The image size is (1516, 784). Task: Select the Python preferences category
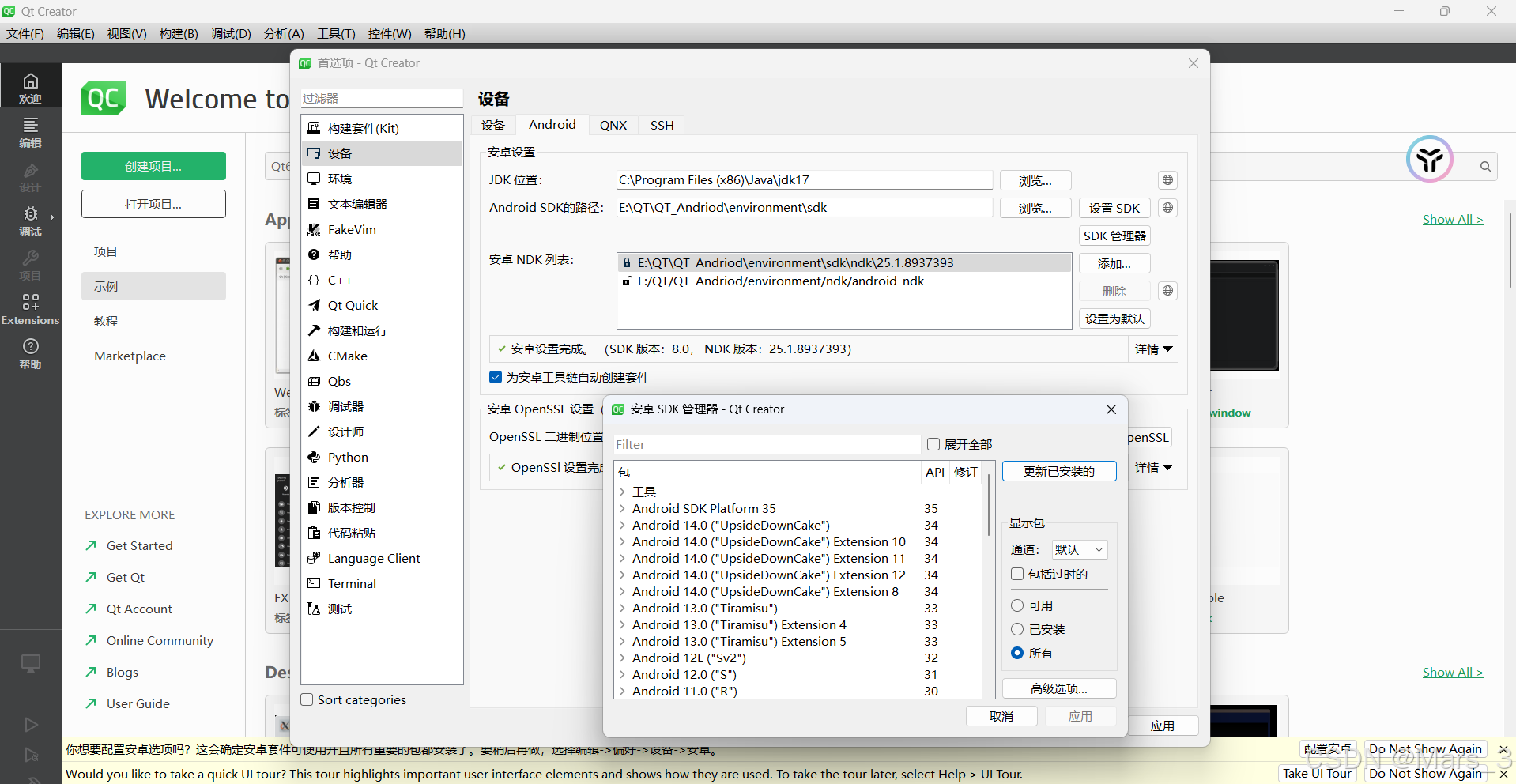click(382, 457)
